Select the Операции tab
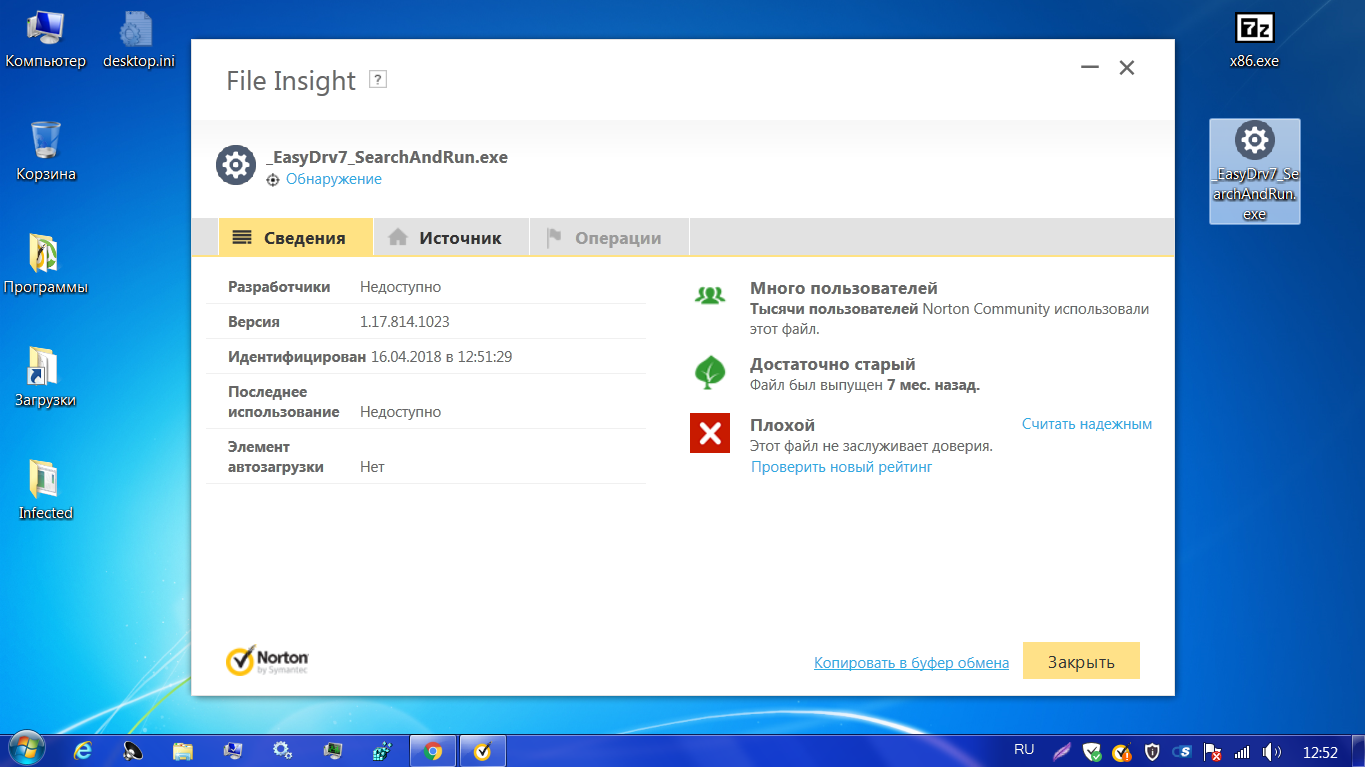Image resolution: width=1365 pixels, height=767 pixels. (608, 238)
